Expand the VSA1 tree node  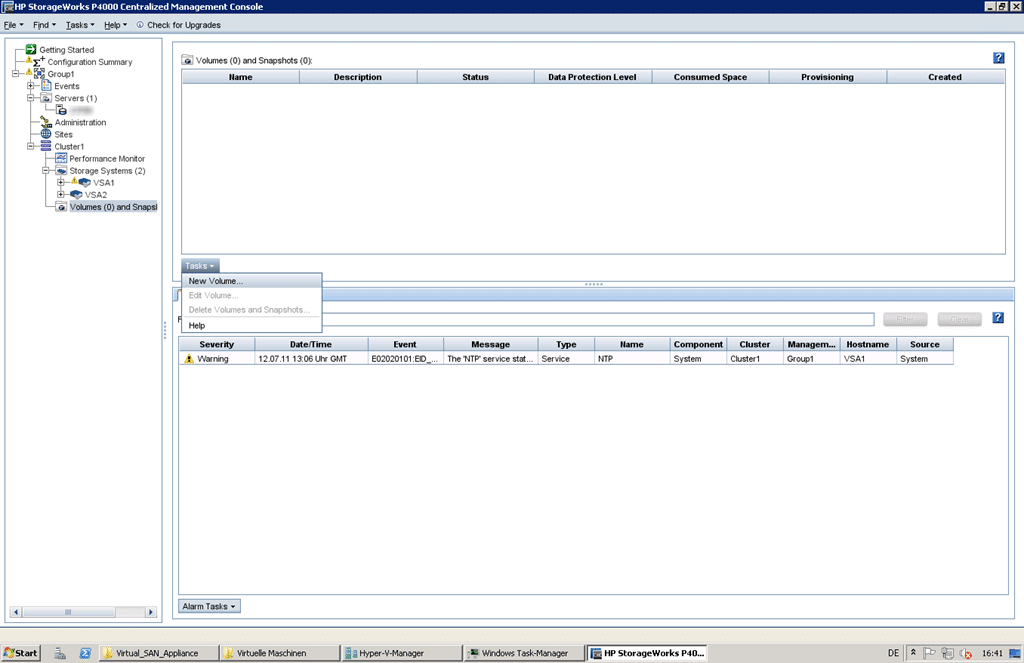pyautogui.click(x=61, y=182)
